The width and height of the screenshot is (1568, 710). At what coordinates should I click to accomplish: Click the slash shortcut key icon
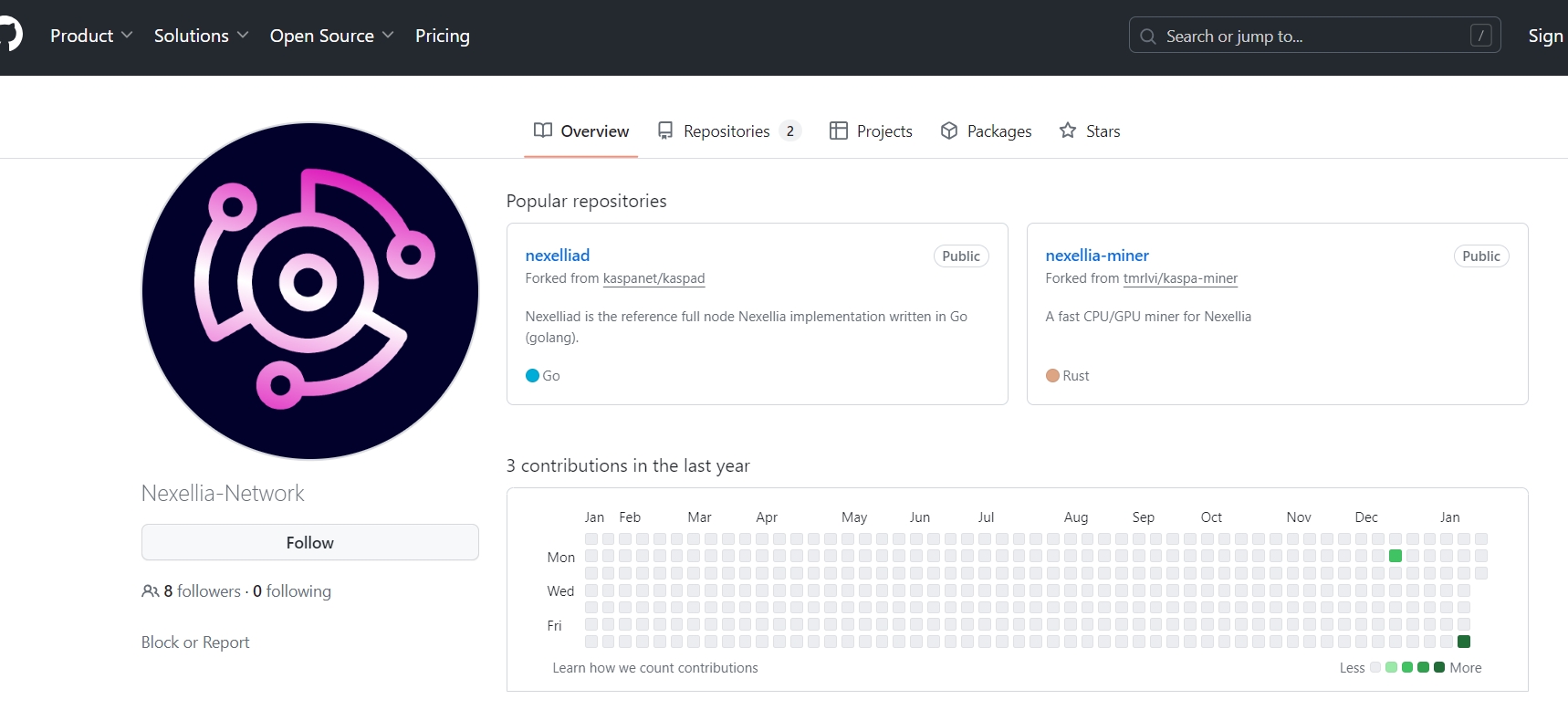point(1480,36)
